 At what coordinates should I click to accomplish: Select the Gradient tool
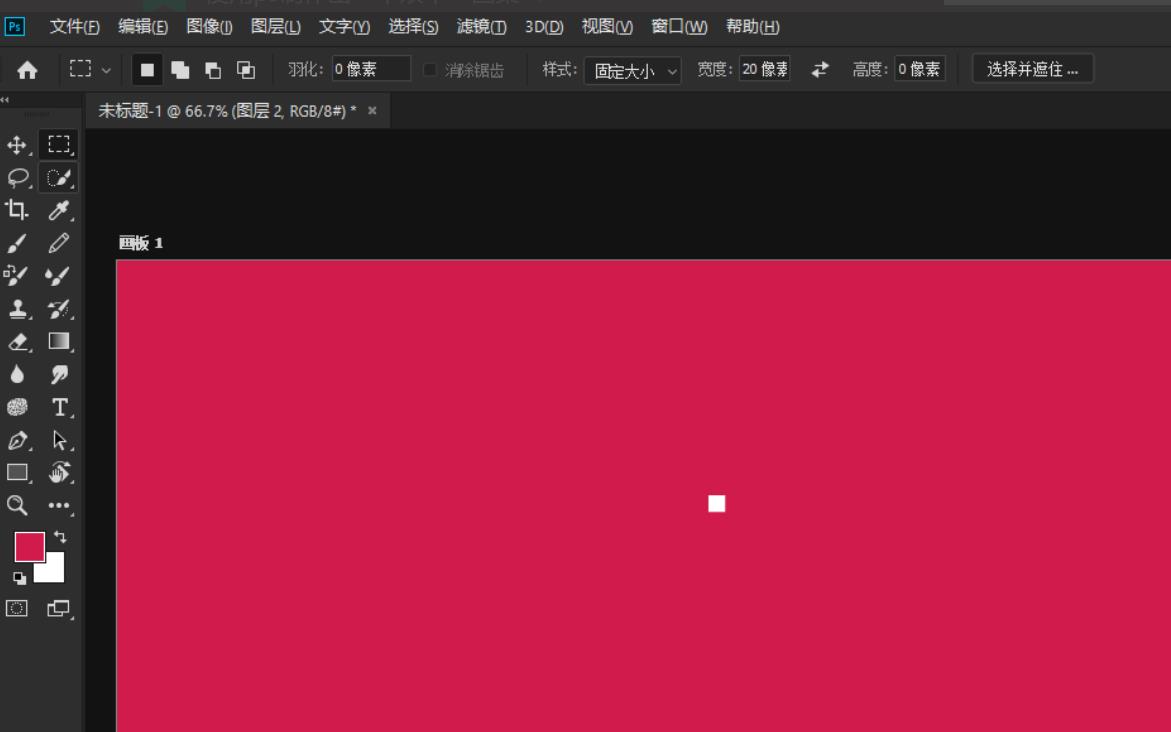point(58,341)
